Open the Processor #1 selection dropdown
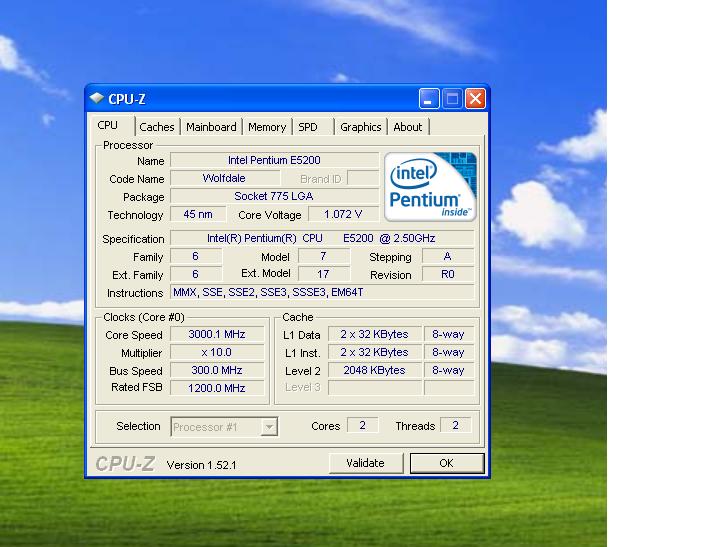720x547 pixels. tap(269, 427)
